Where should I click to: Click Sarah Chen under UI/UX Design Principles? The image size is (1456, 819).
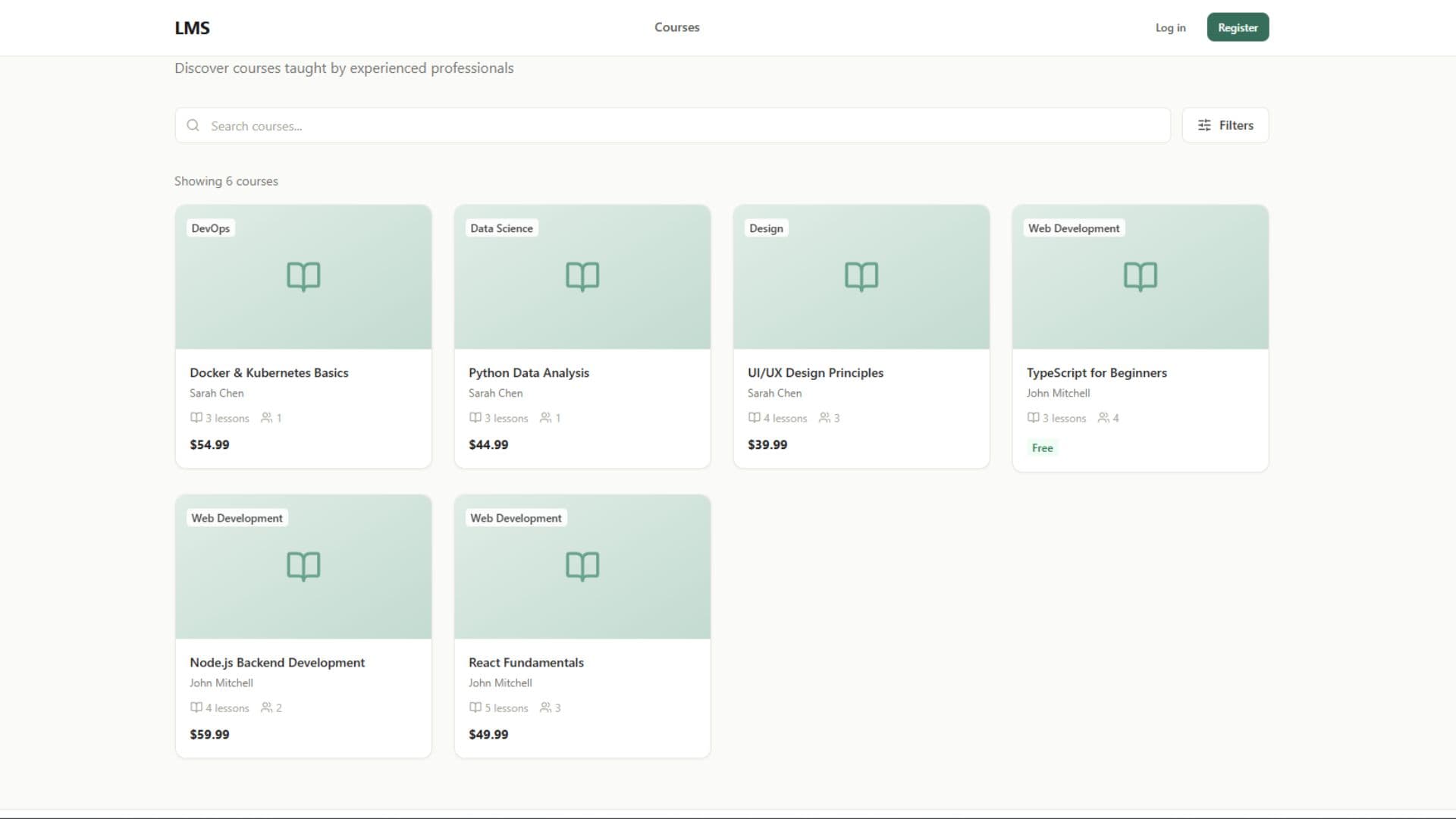click(775, 394)
